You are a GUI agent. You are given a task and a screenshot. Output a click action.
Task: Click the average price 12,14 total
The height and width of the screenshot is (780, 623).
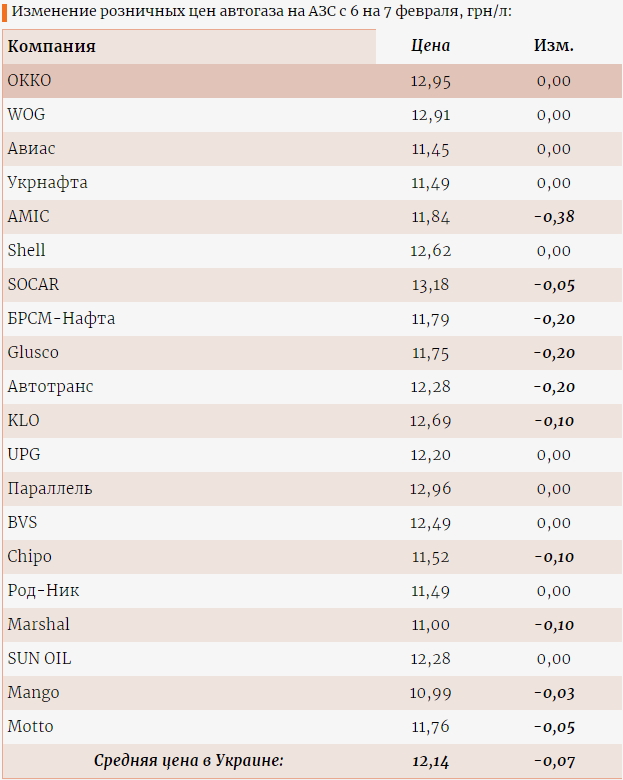(430, 761)
